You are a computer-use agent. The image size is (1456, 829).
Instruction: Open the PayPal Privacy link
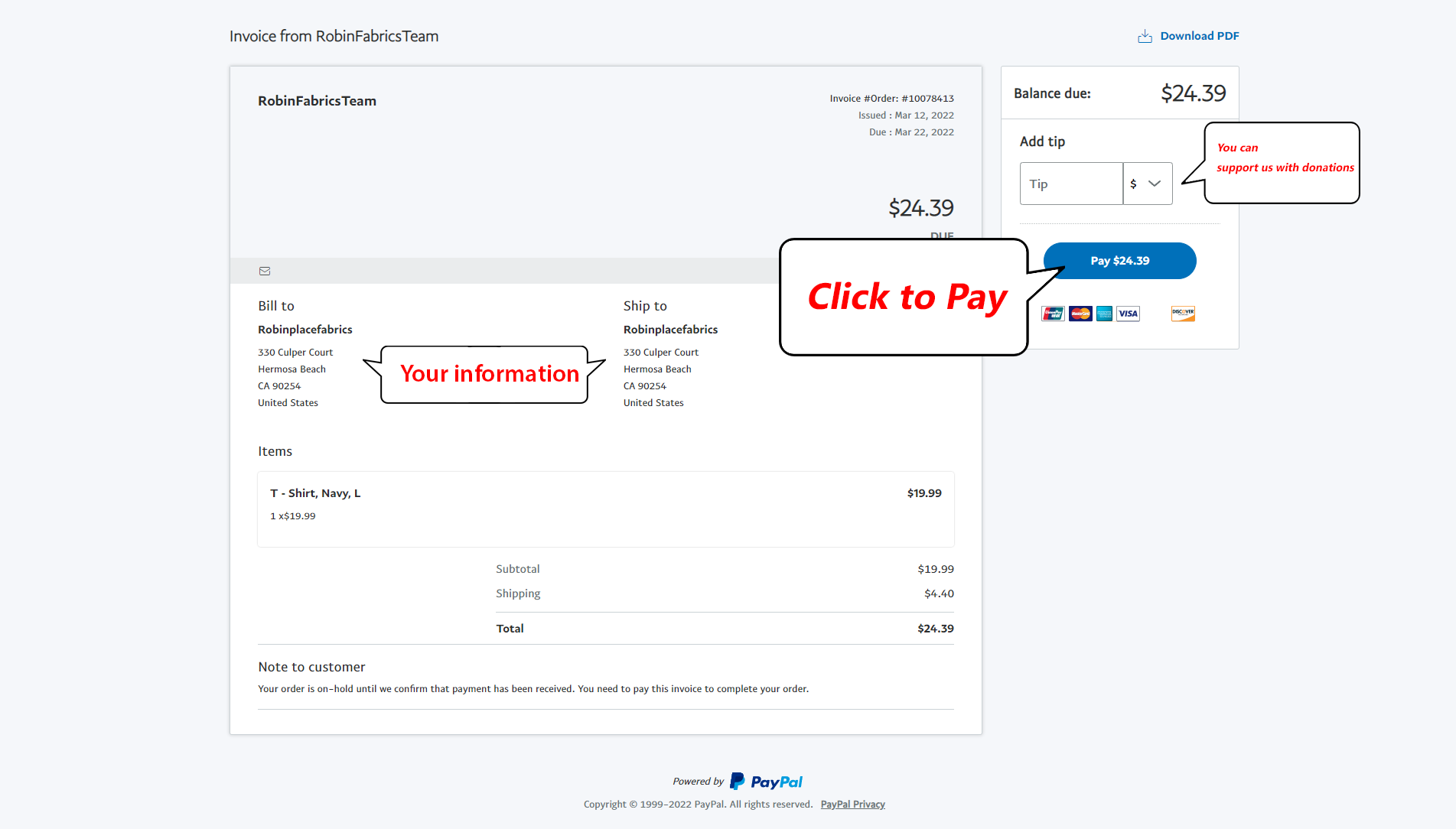coord(852,805)
